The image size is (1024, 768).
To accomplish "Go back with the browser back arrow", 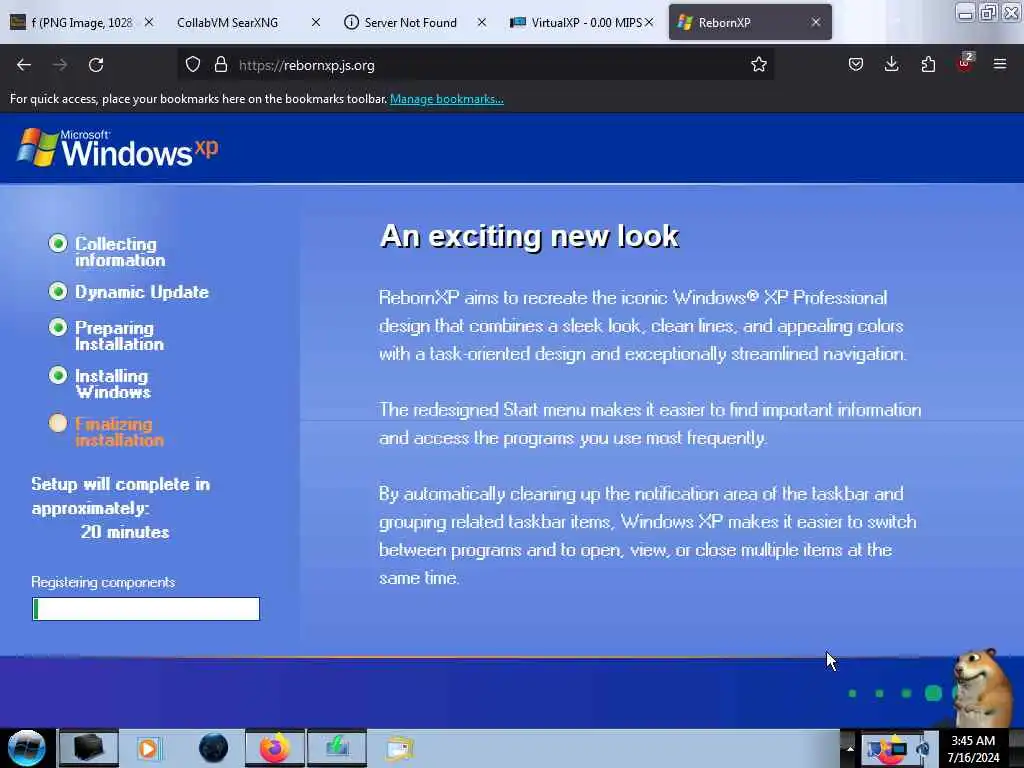I will coord(24,65).
